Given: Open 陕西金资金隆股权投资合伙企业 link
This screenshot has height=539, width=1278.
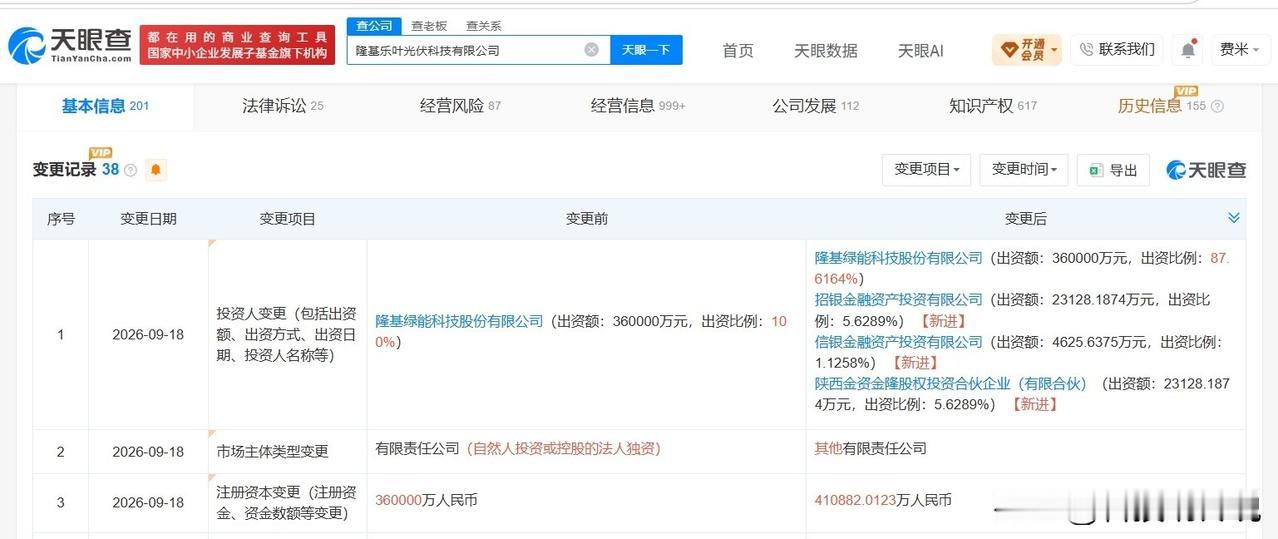Looking at the screenshot, I should (x=951, y=384).
